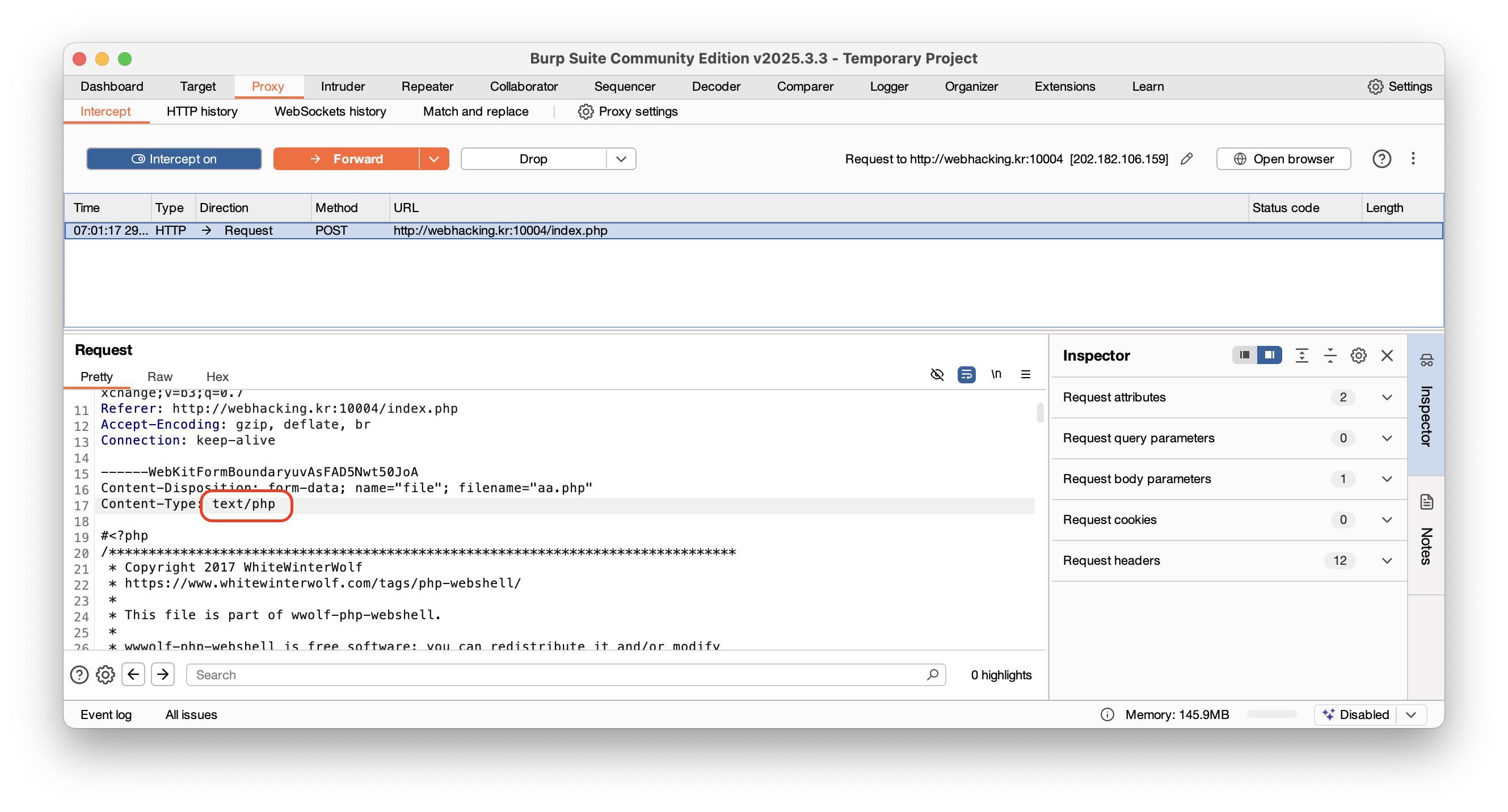Click the collapse all sections Inspector icon
The image size is (1508, 812).
pyautogui.click(x=1330, y=356)
